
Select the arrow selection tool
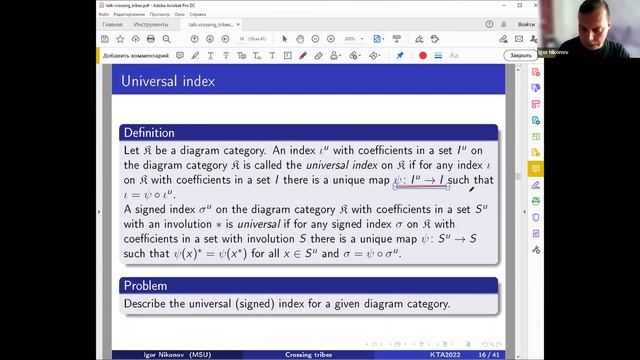284,39
